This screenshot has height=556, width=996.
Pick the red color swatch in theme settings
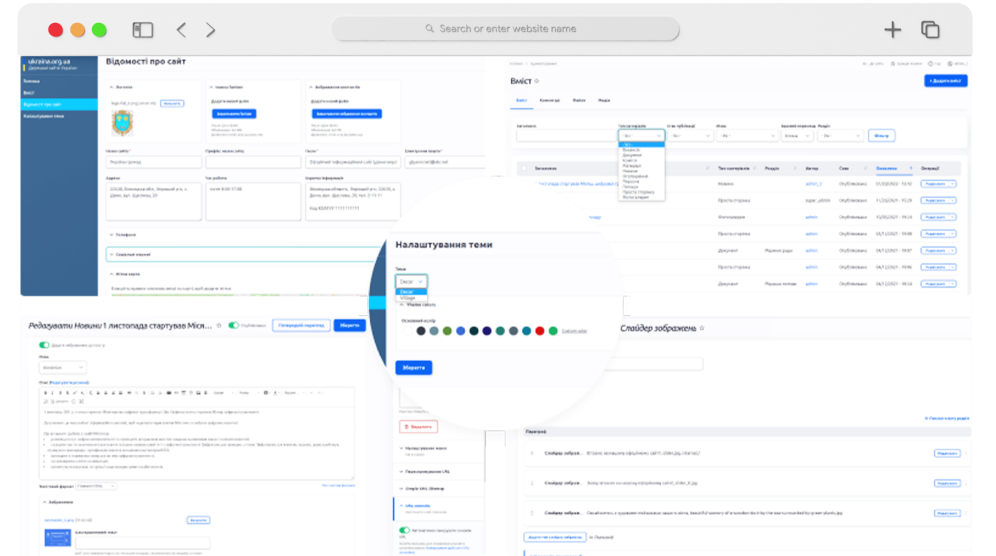pos(540,331)
